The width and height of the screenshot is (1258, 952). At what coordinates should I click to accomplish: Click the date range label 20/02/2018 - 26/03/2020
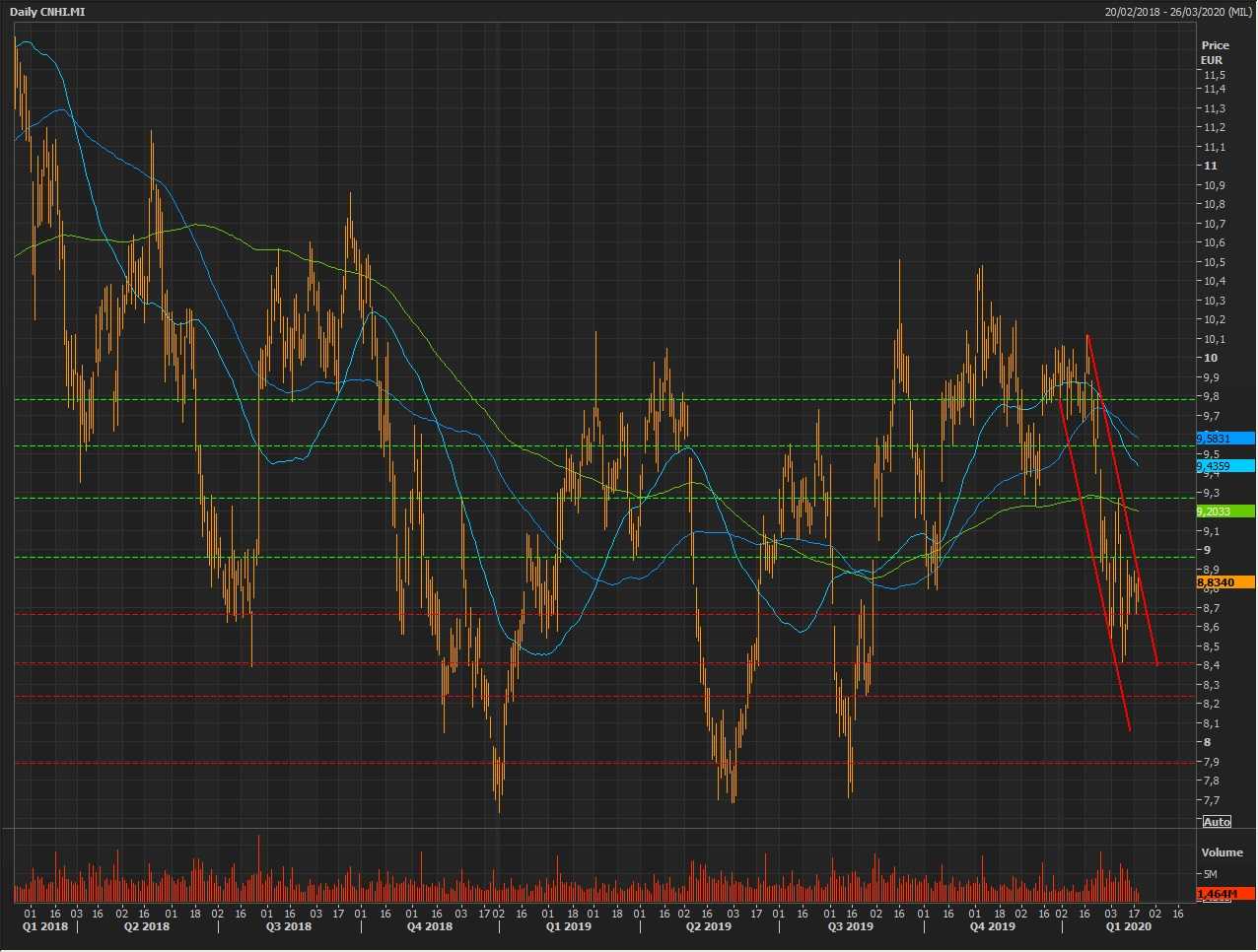point(1177,12)
